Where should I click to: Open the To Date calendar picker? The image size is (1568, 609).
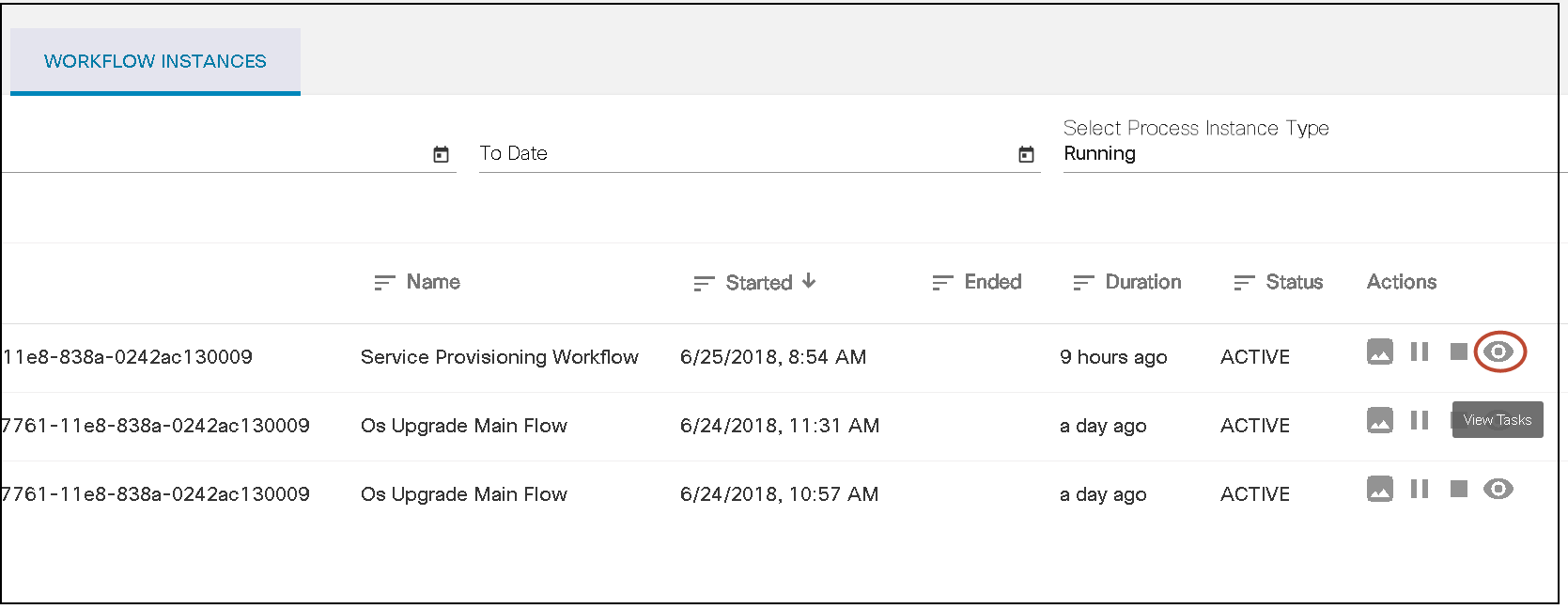tap(1026, 154)
